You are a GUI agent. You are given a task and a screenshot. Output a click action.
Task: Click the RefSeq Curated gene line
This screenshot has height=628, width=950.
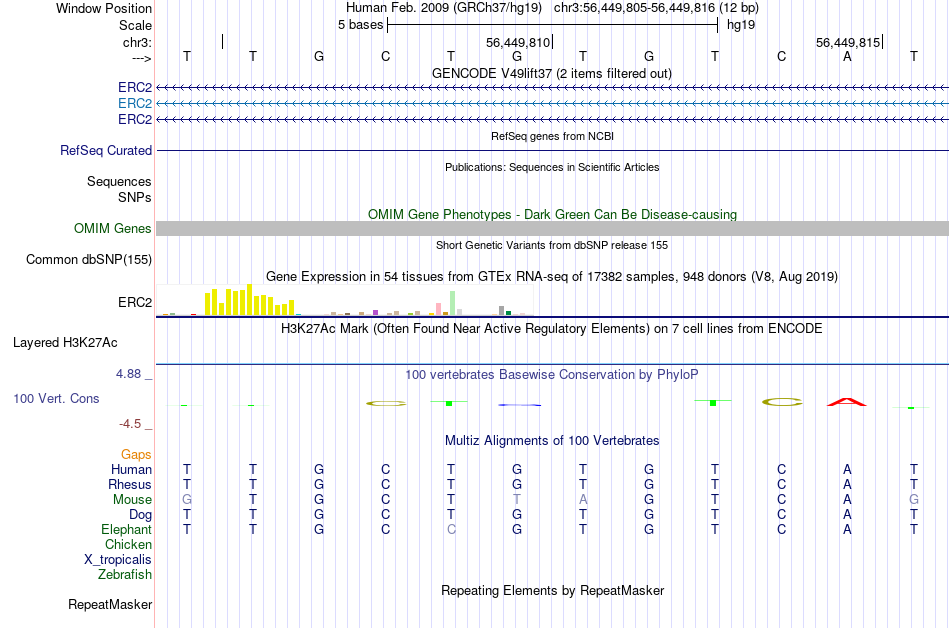[552, 150]
